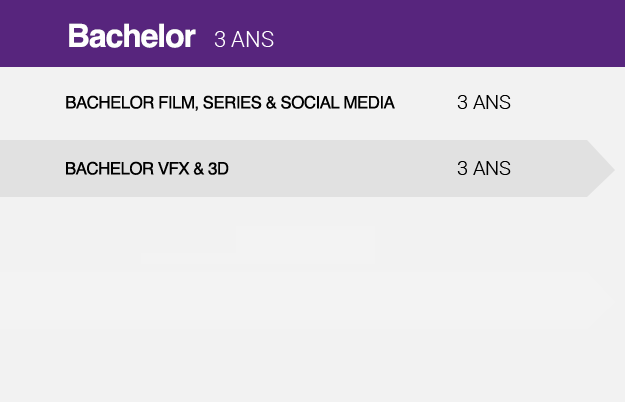625x402 pixels.
Task: Click the 3 ANS label beside Bachelor heading
Action: click(x=244, y=39)
